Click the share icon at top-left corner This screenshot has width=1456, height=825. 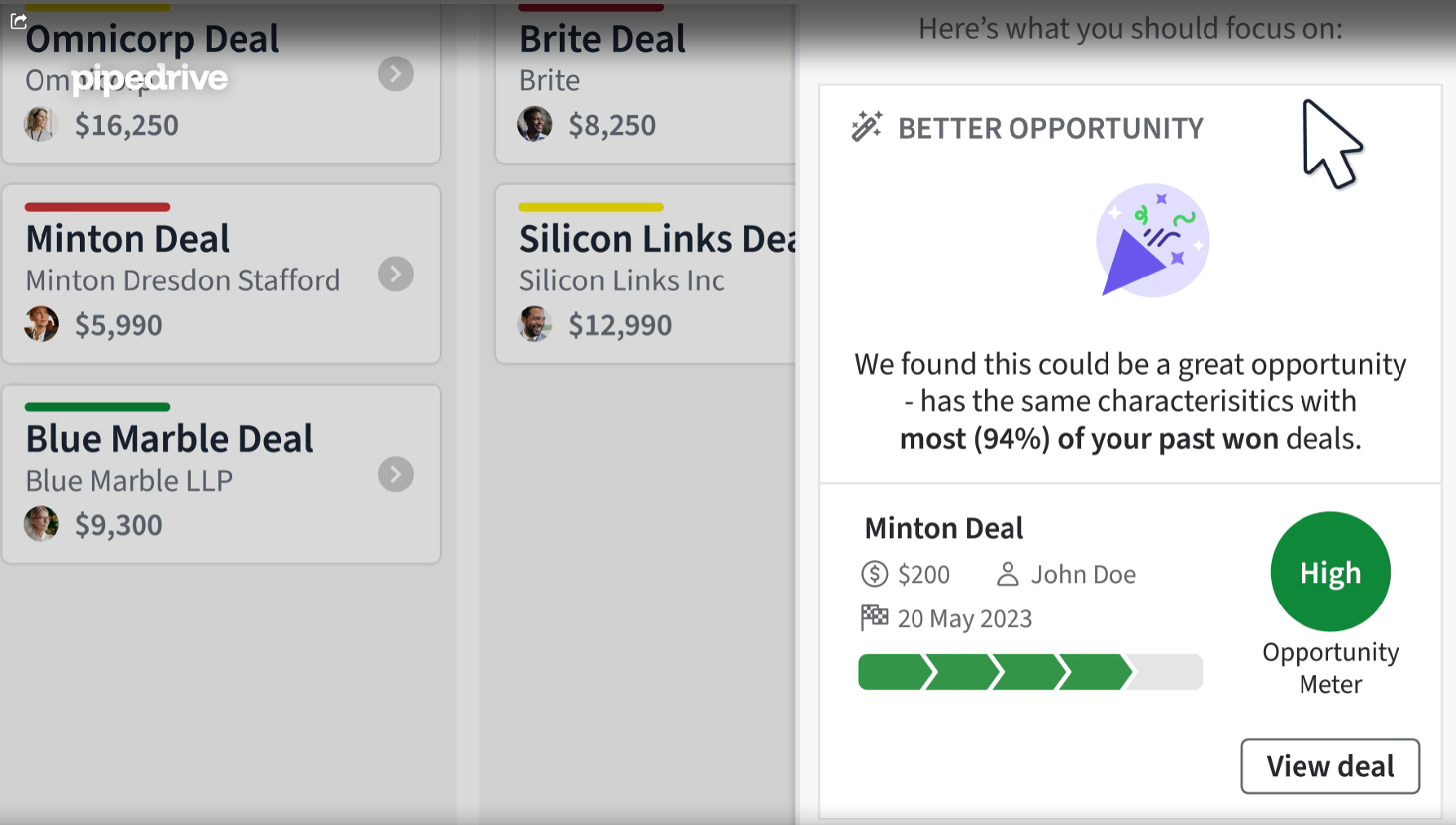click(19, 20)
